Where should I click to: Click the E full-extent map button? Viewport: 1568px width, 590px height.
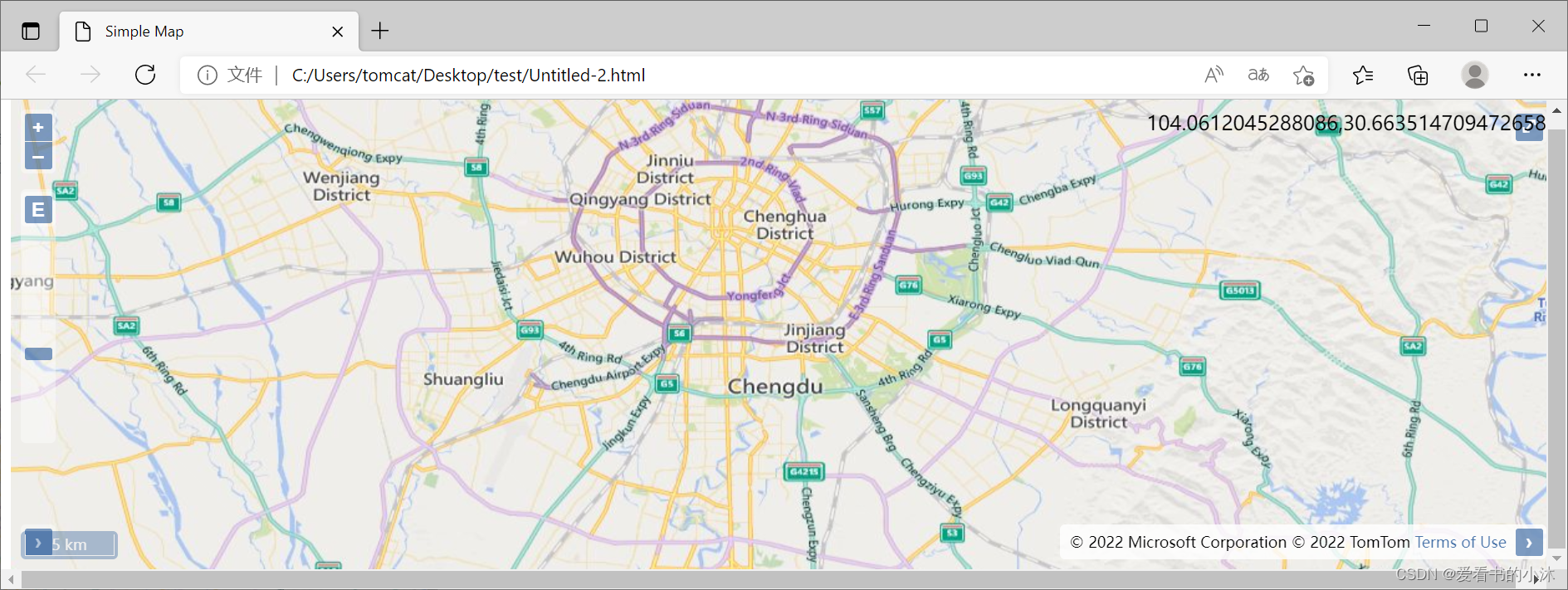tap(38, 210)
